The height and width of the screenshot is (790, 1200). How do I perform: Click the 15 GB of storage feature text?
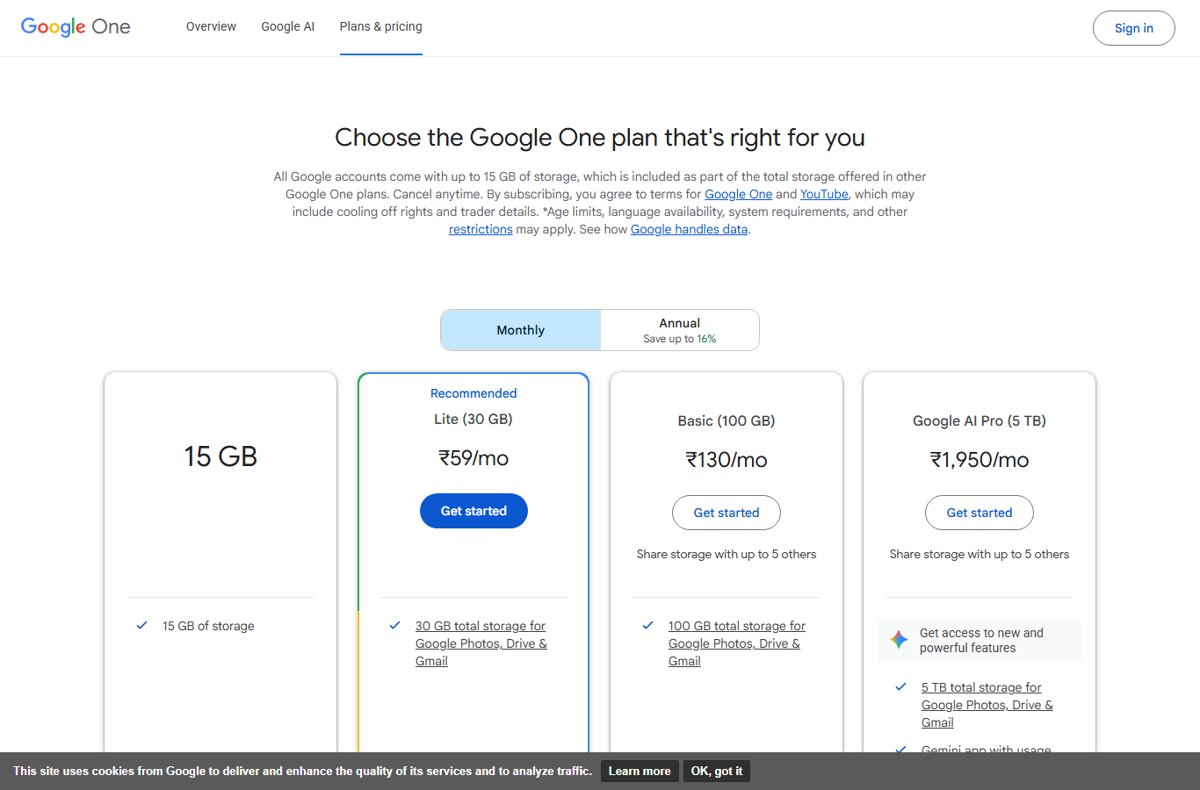tap(208, 626)
